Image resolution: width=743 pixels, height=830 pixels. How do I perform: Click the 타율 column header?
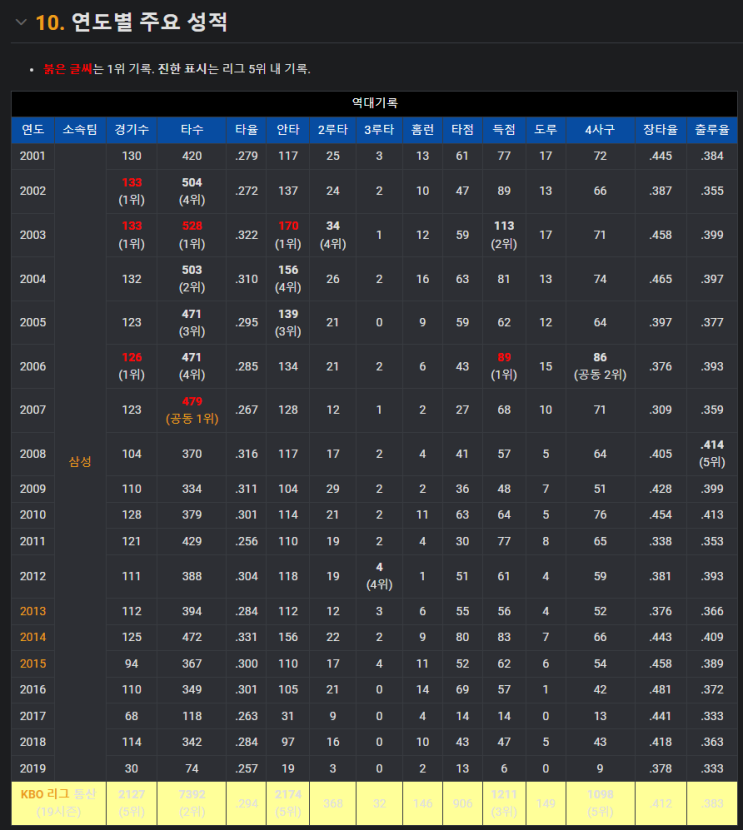tap(247, 130)
